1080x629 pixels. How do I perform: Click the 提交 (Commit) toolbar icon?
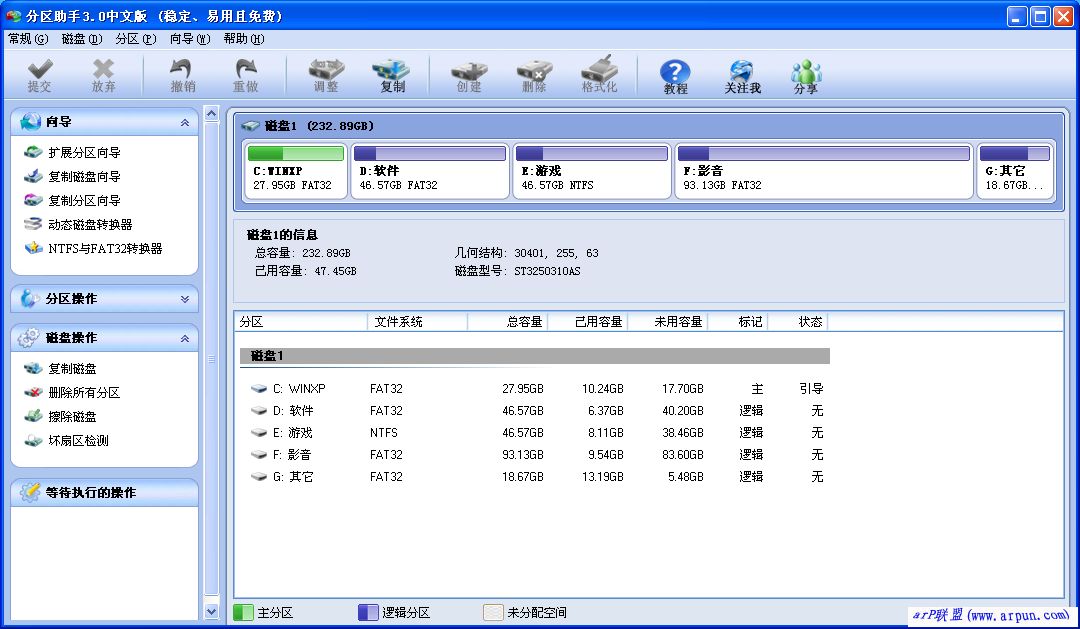click(x=39, y=75)
